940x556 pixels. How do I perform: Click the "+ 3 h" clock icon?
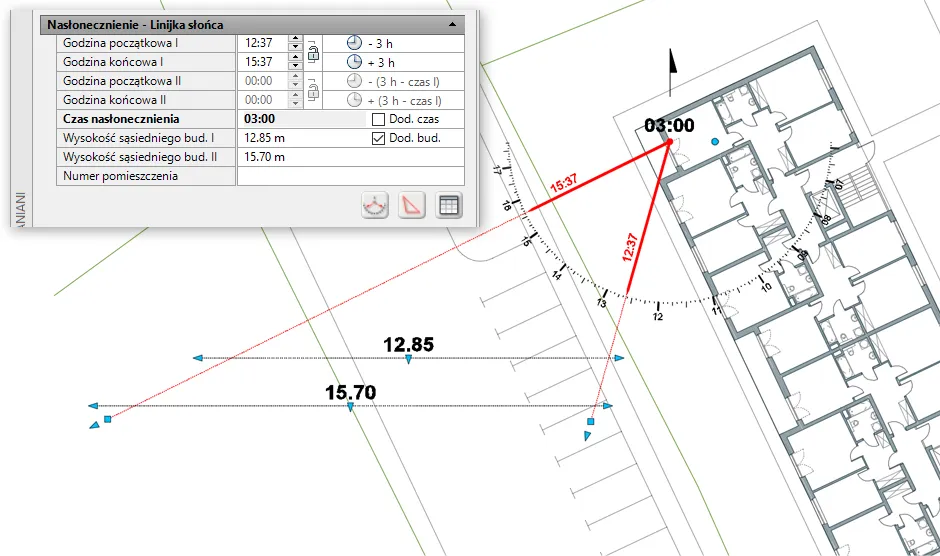[x=354, y=62]
